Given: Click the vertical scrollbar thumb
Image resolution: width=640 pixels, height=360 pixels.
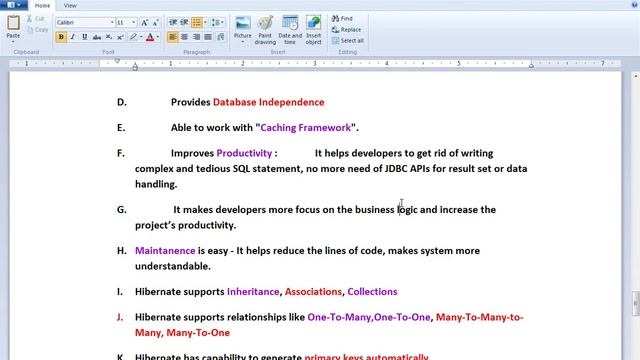Looking at the screenshot, I should tap(636, 303).
